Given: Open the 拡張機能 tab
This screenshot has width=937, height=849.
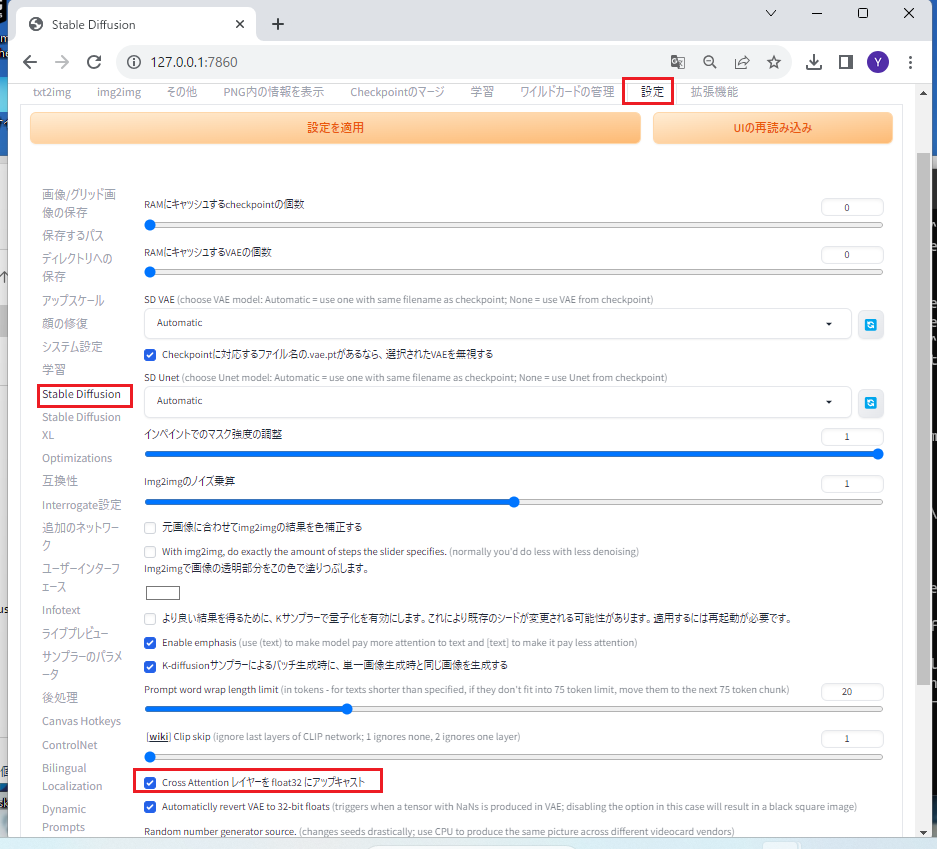Looking at the screenshot, I should [x=714, y=92].
